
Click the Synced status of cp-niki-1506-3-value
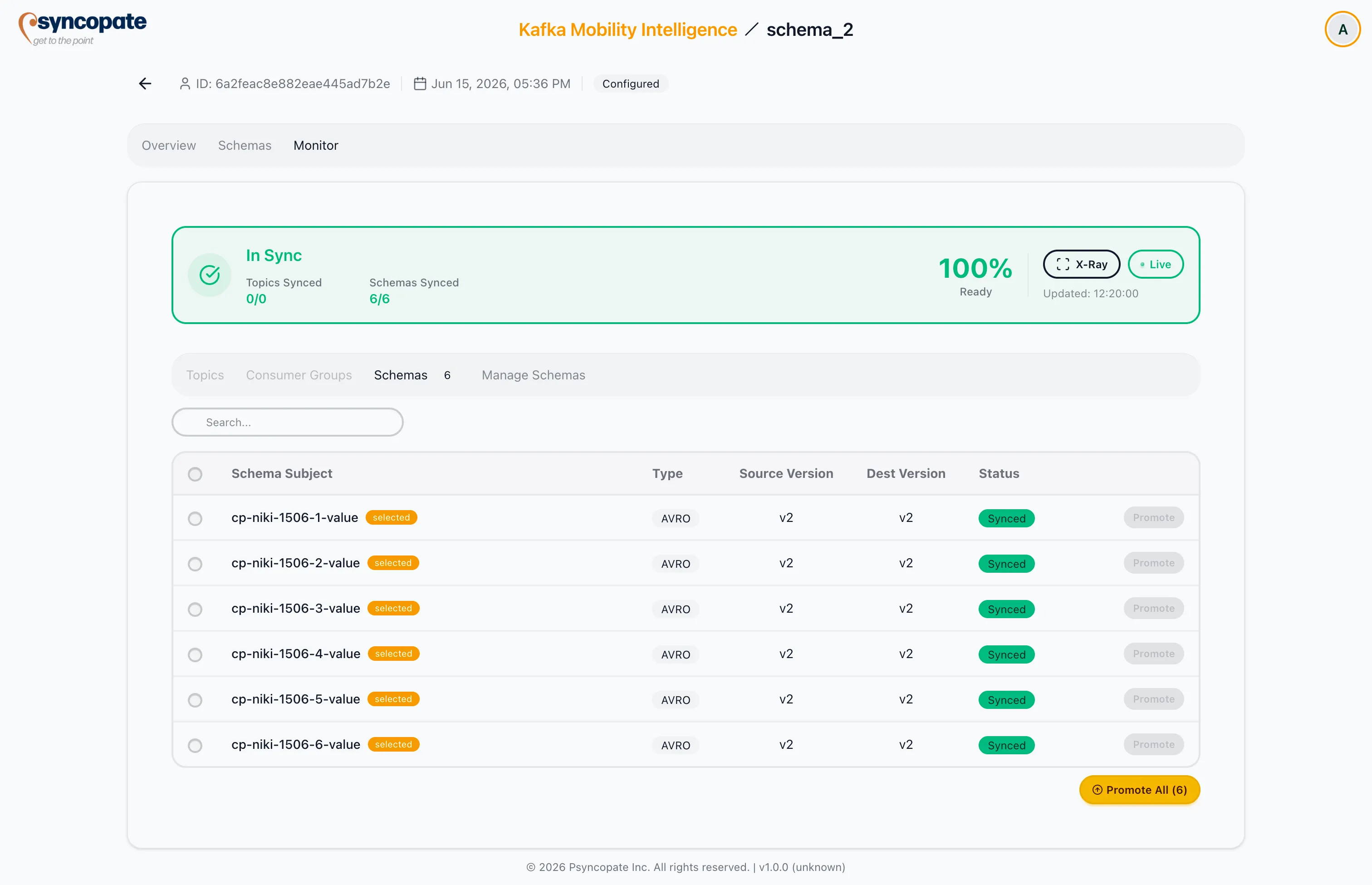1006,609
